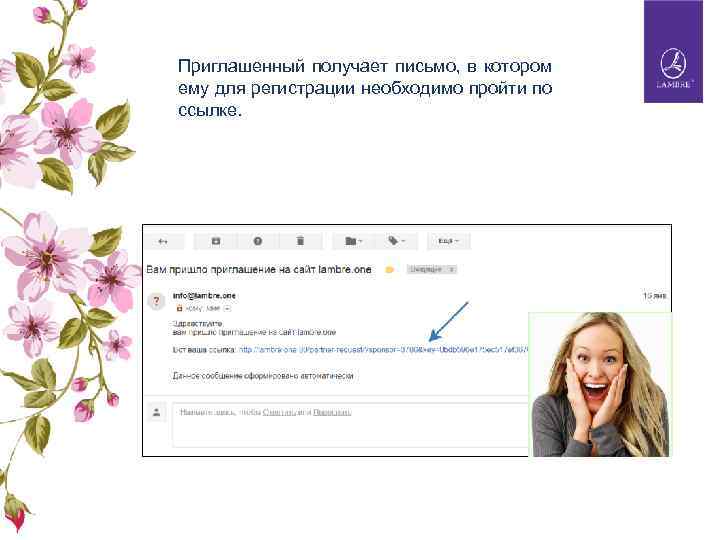
Task: Remove the 'Входящие' label from subject
Action: (451, 270)
